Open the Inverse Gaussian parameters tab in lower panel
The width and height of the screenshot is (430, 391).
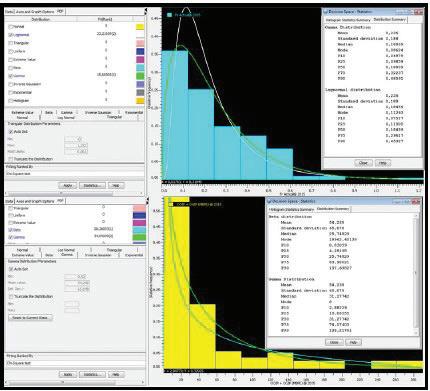pyautogui.click(x=98, y=255)
